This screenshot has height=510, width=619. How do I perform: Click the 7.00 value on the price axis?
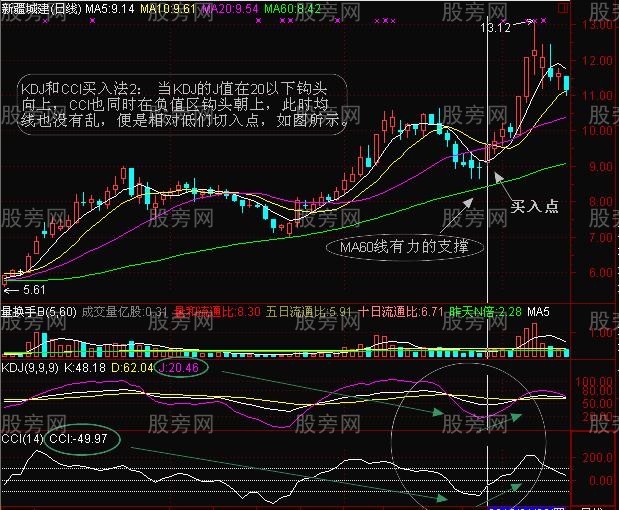601,237
